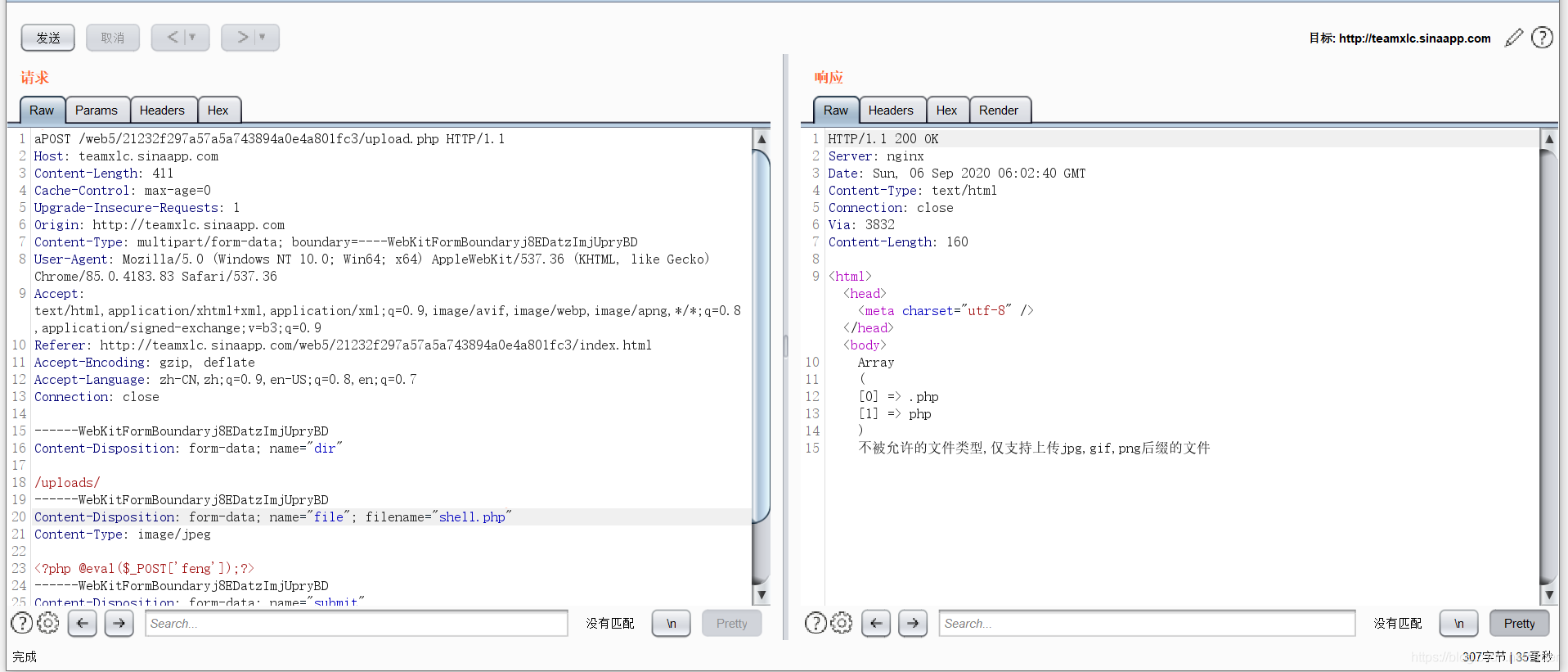The image size is (1568, 672).
Task: Jump to previous match in request search
Action: coord(83,623)
